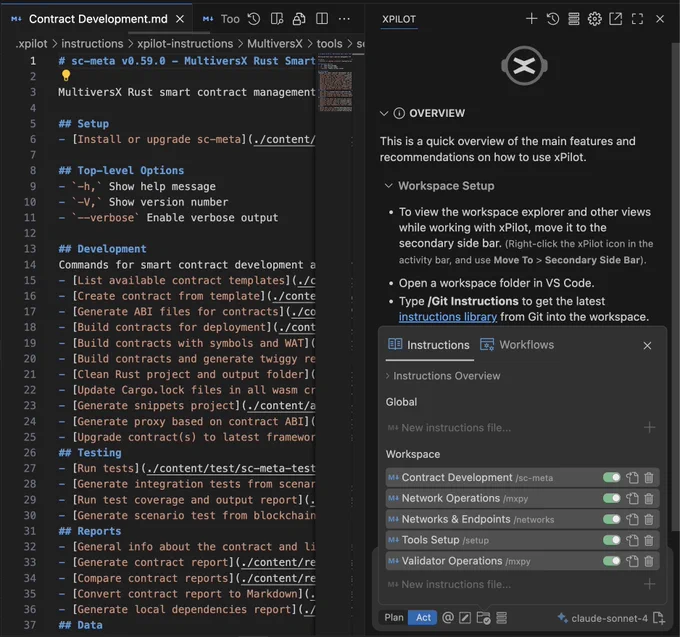Open xPilot settings gear icon
Image resolution: width=680 pixels, height=637 pixels.
(595, 19)
